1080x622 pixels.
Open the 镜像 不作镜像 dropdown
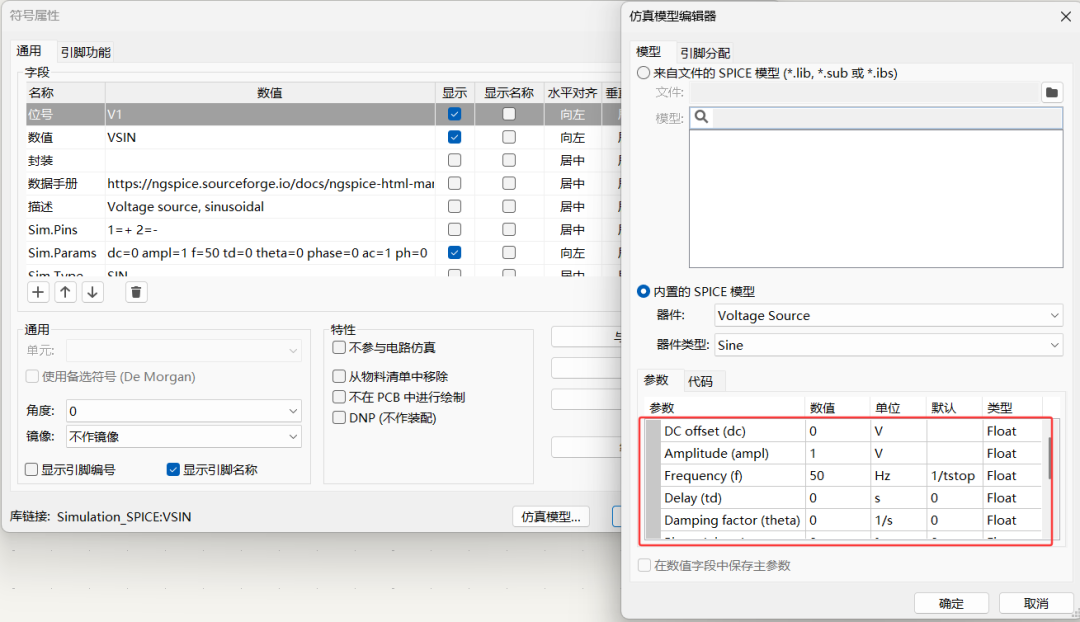184,437
